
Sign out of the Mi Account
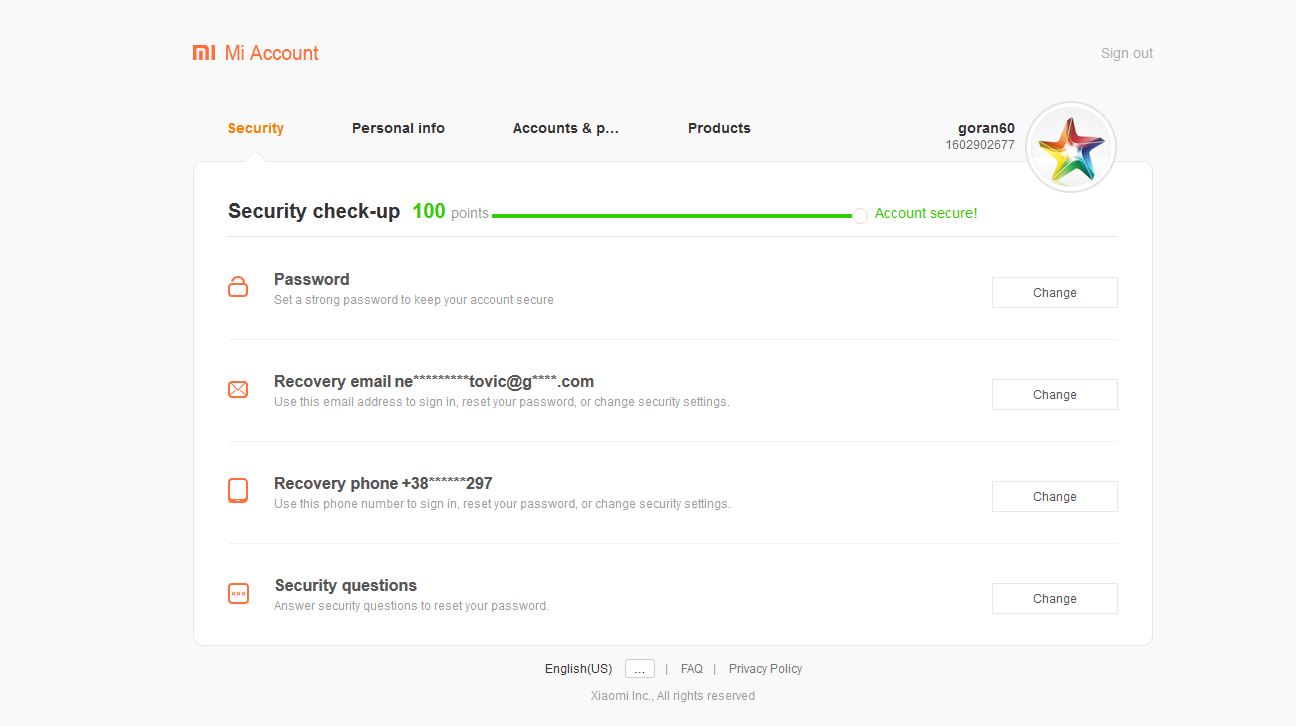pos(1127,53)
